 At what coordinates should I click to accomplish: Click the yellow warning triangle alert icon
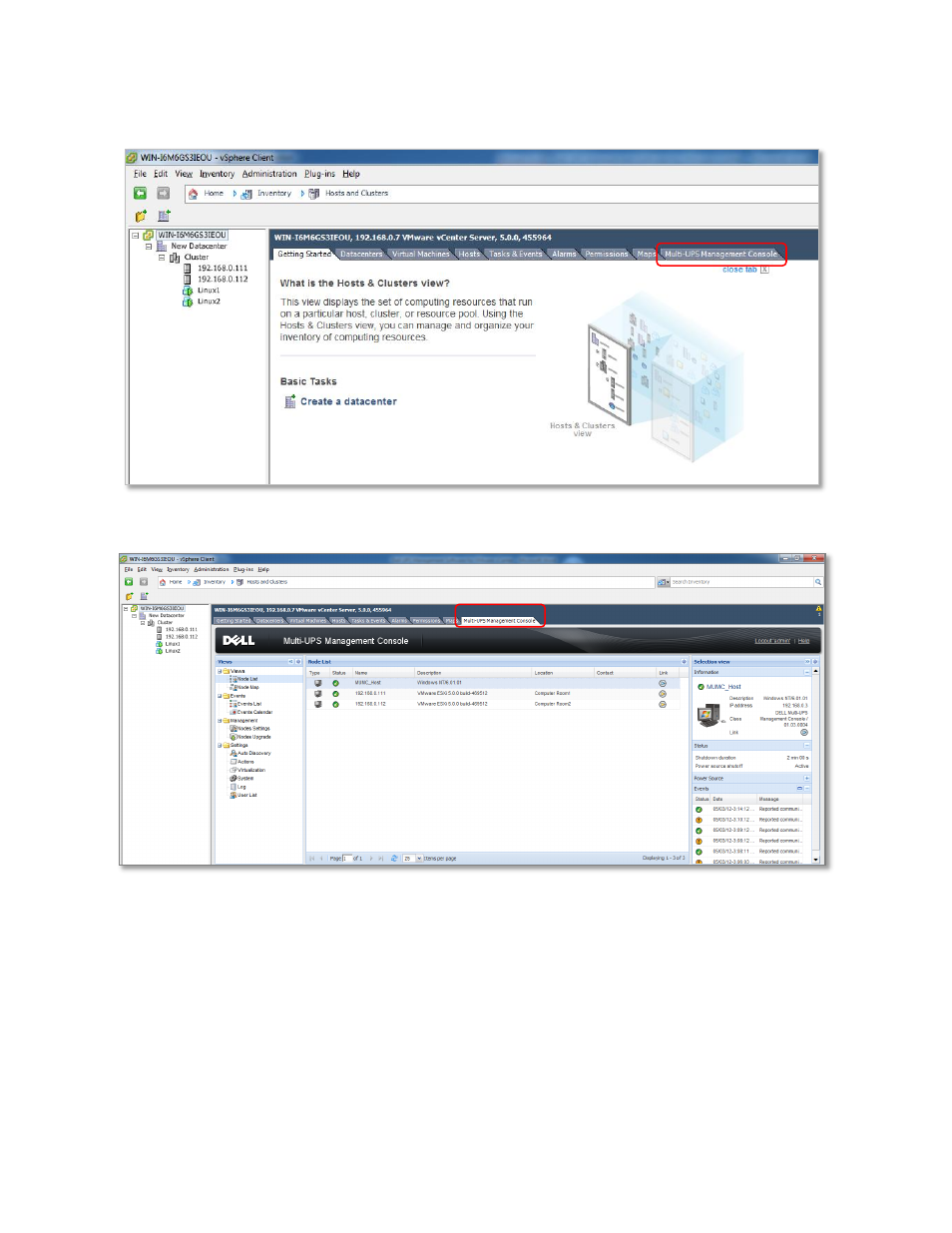[818, 608]
